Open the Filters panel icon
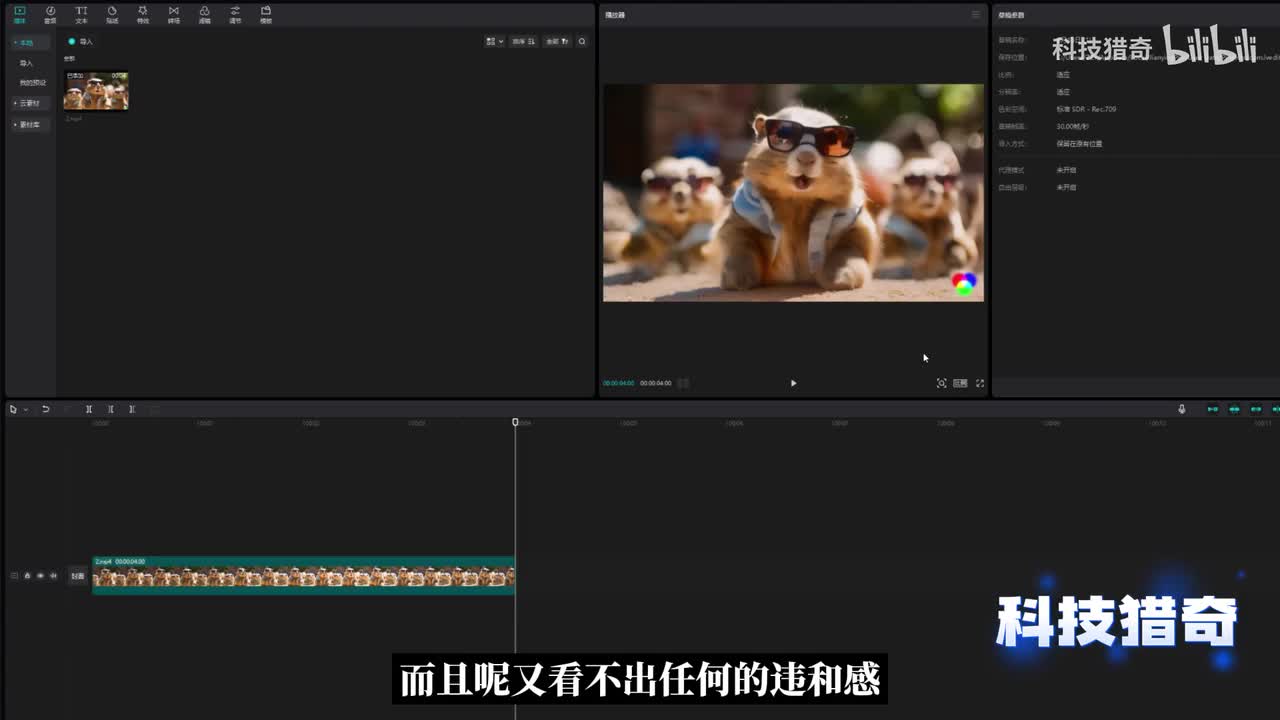This screenshot has width=1280, height=720. click(x=204, y=14)
